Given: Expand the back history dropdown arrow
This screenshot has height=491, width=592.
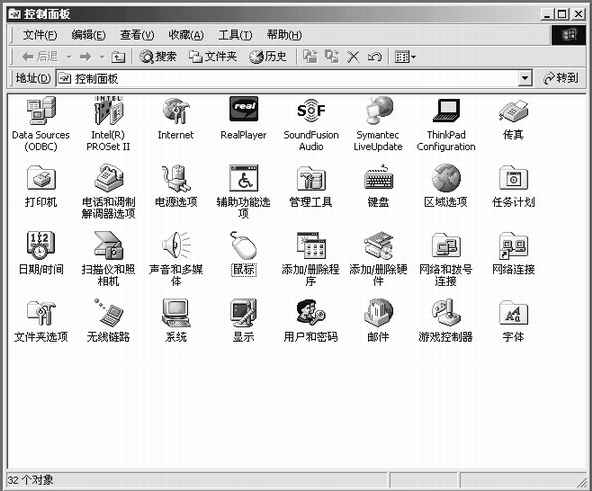Looking at the screenshot, I should 69,57.
